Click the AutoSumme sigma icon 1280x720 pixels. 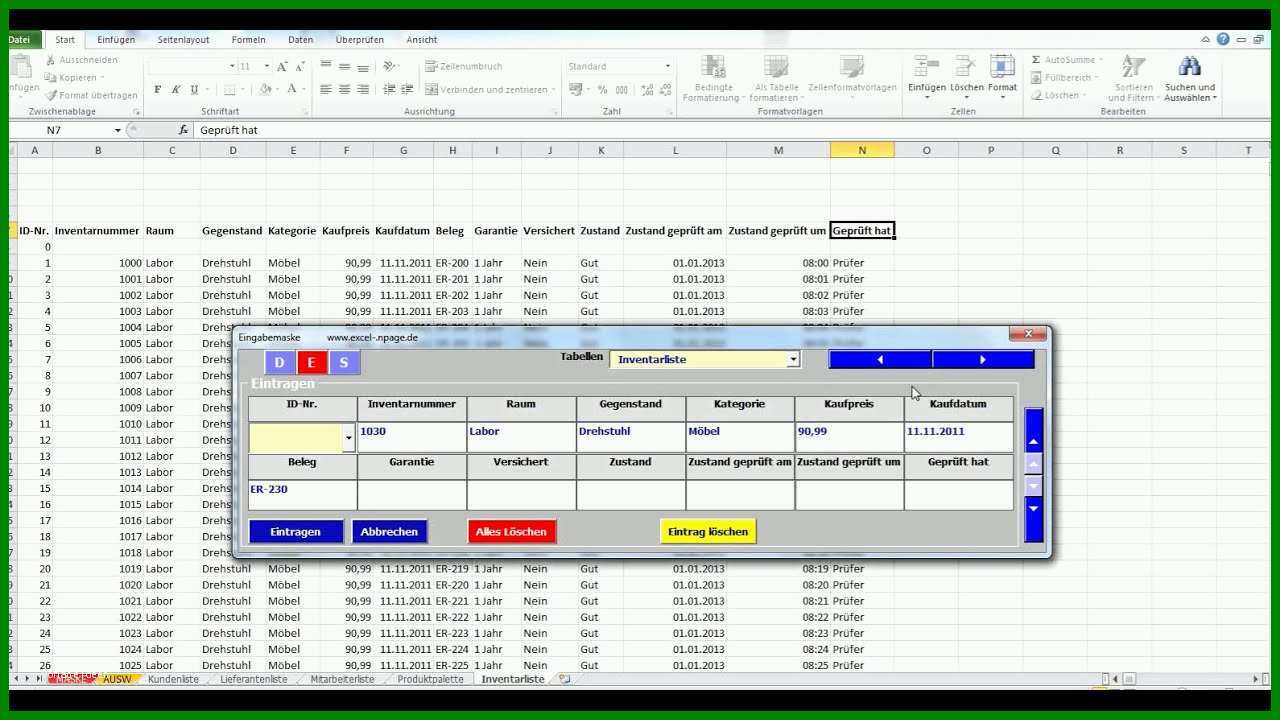coord(1036,60)
